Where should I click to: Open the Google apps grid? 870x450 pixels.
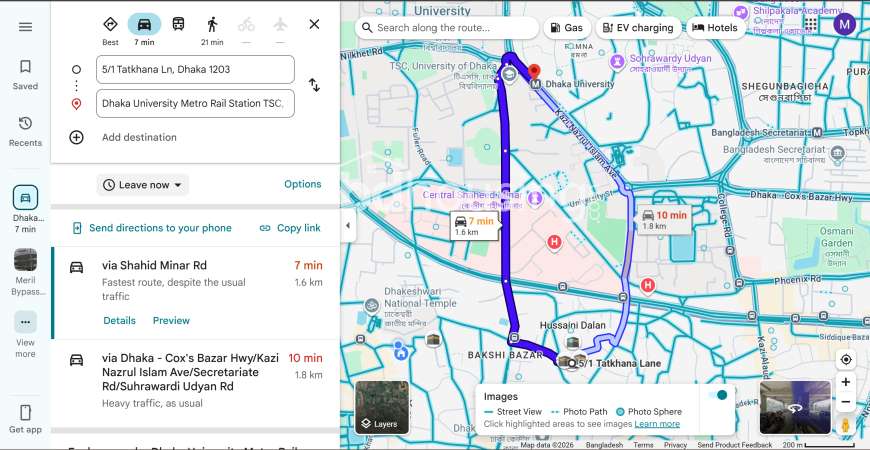pyautogui.click(x=811, y=24)
